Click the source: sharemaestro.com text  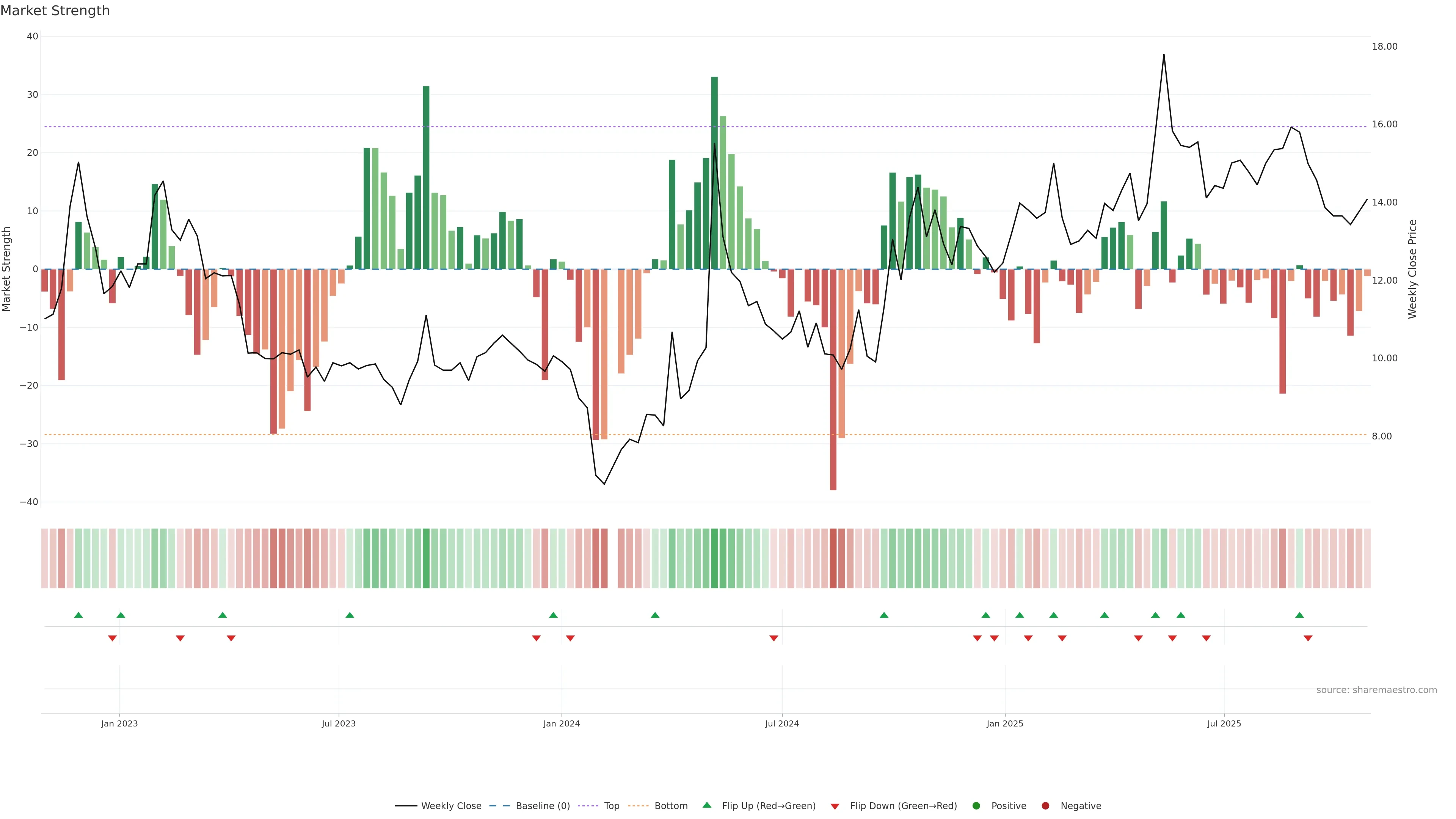coord(1376,690)
